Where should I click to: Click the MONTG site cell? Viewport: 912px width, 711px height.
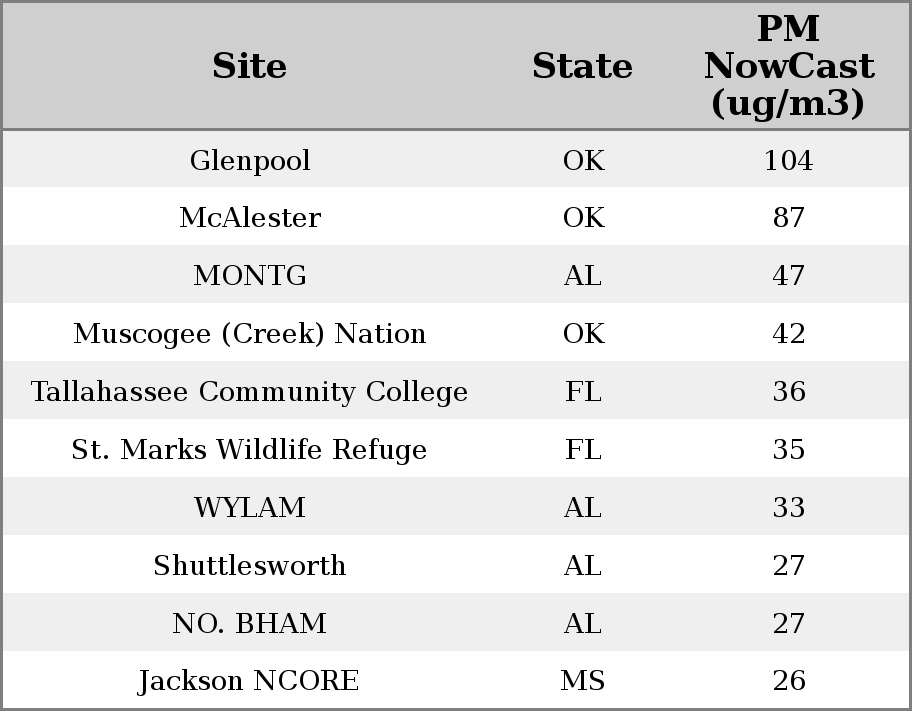click(x=250, y=276)
